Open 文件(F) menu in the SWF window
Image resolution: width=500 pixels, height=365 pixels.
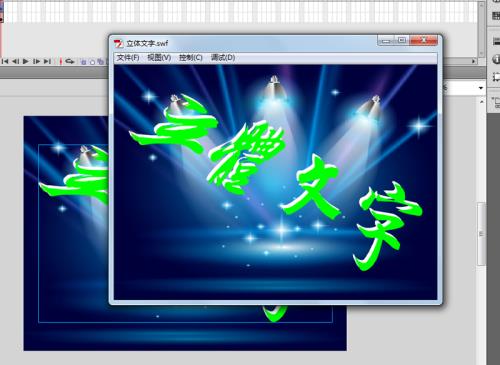pos(128,58)
